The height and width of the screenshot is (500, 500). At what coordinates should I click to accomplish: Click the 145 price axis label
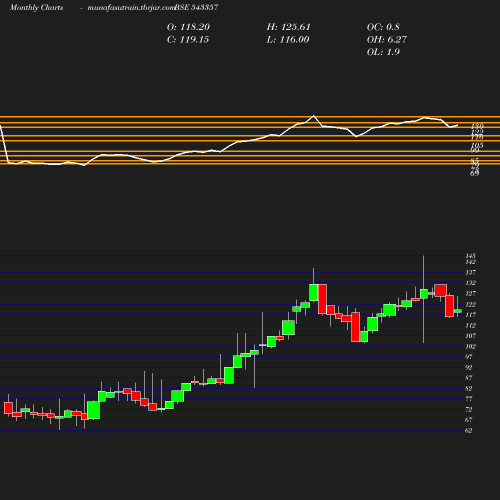pos(471,256)
